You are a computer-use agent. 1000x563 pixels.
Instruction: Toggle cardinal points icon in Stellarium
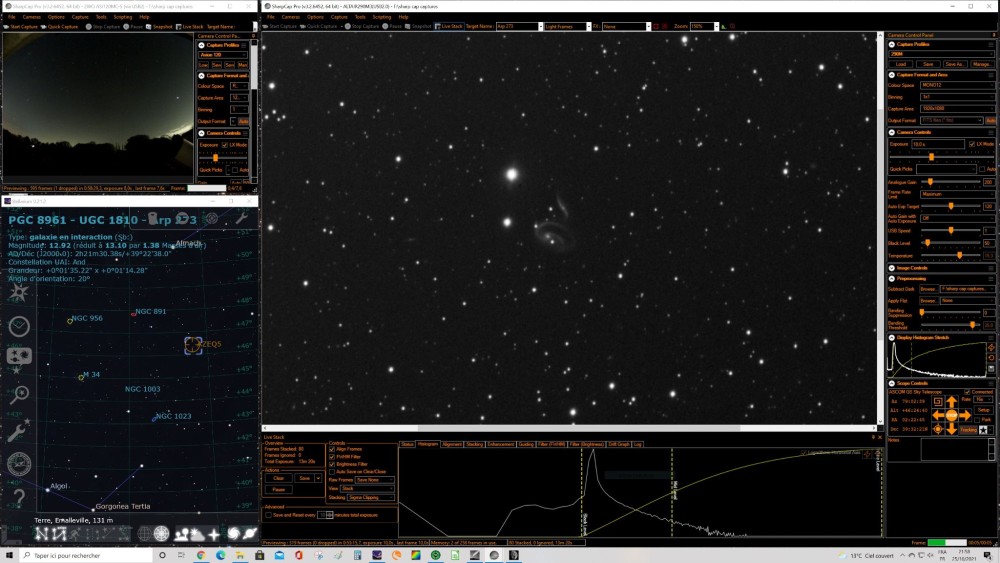tap(214, 534)
